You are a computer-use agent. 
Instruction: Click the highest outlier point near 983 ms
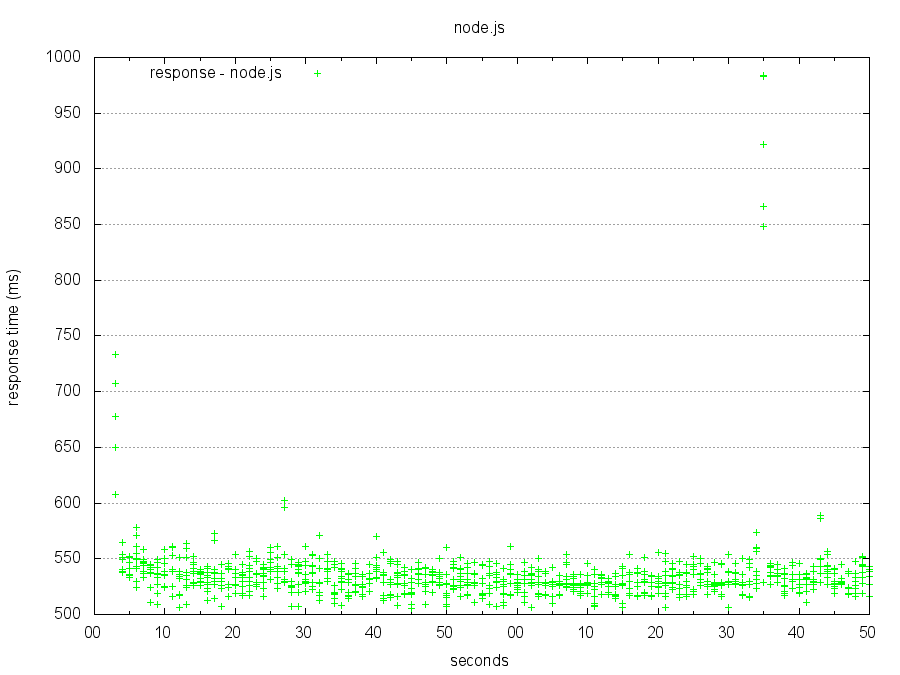[x=764, y=74]
